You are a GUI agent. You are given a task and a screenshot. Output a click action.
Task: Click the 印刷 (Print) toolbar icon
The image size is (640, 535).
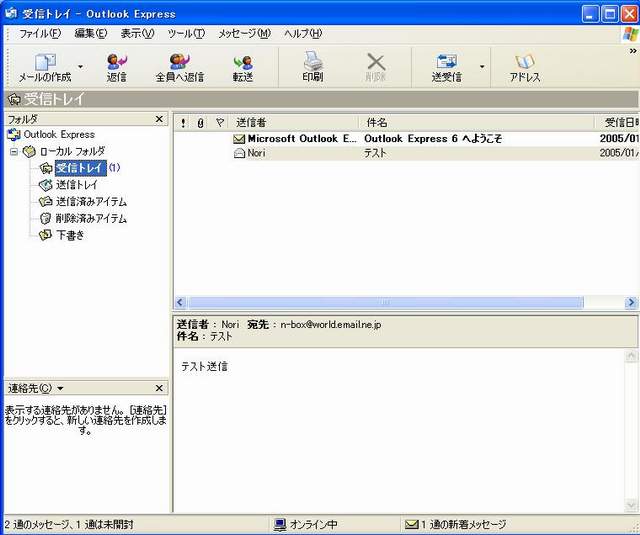coord(313,61)
